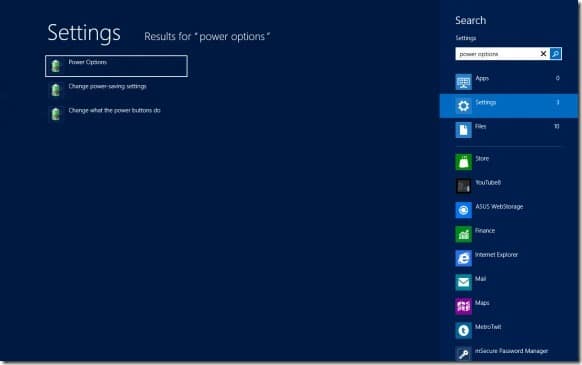Select the Settings search category
The width and height of the screenshot is (582, 365).
pyautogui.click(x=509, y=106)
